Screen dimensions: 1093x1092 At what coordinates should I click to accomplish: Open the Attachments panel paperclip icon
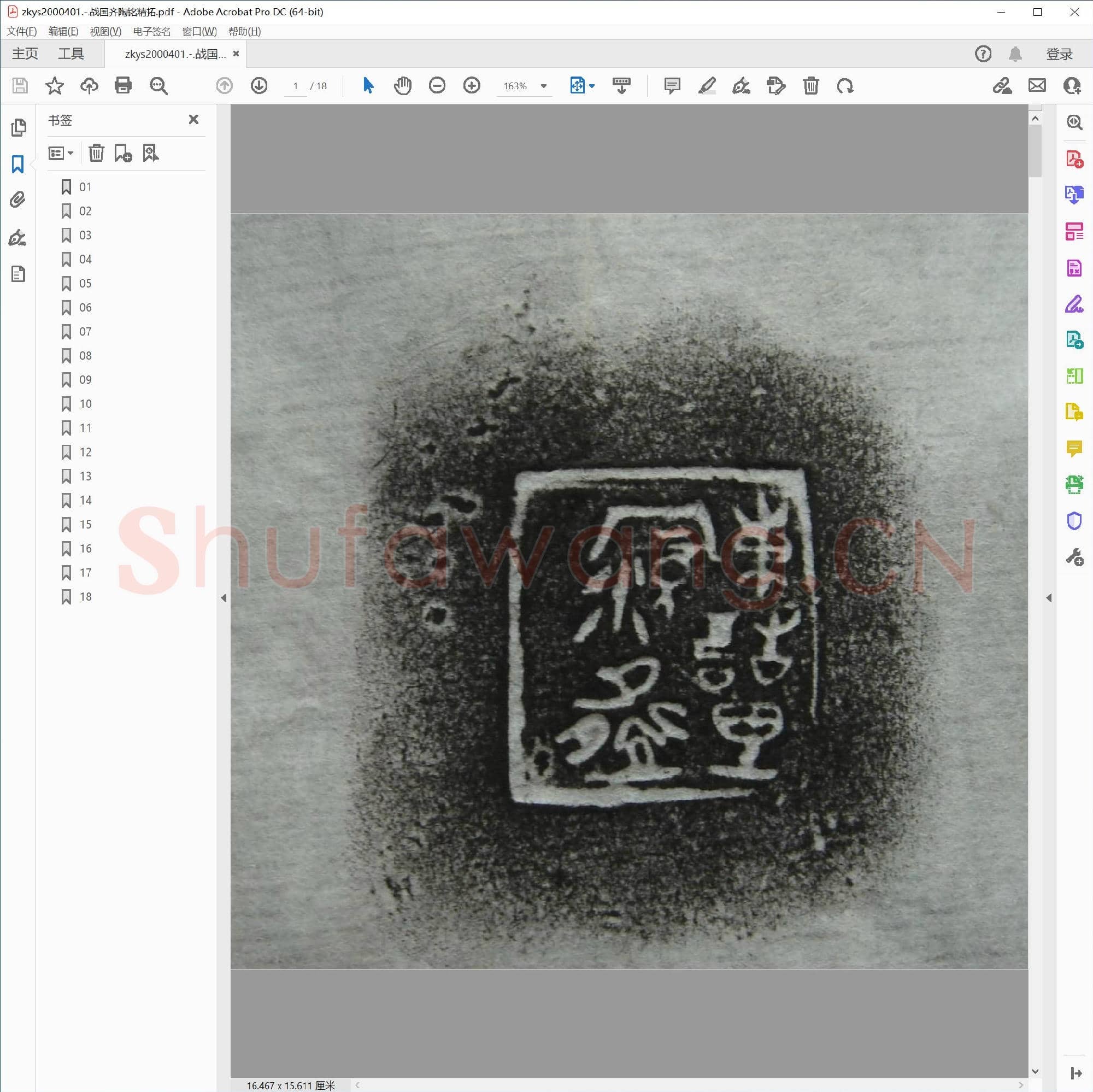point(18,199)
